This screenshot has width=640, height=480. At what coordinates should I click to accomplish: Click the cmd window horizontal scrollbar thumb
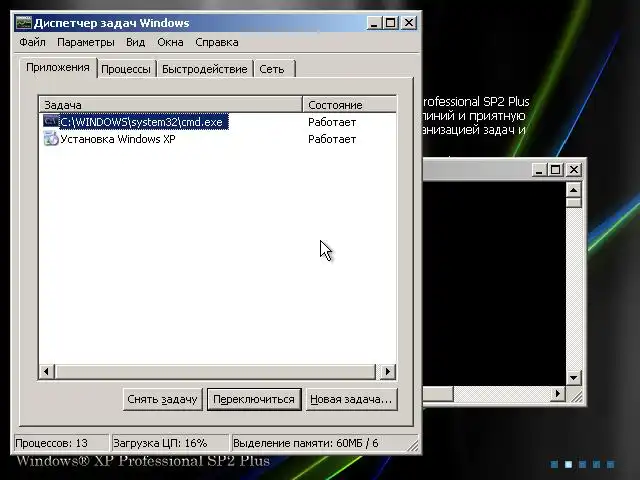tap(438, 394)
